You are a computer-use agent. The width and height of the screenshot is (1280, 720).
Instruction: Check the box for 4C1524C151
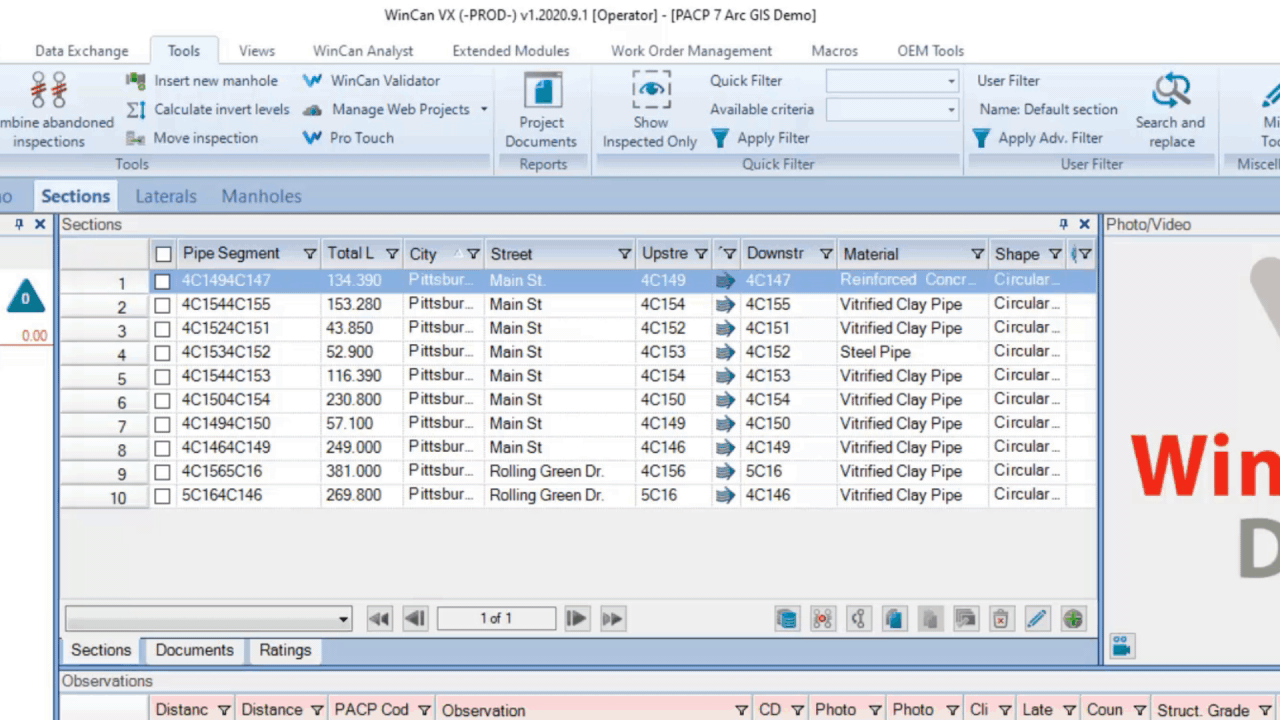pos(162,330)
